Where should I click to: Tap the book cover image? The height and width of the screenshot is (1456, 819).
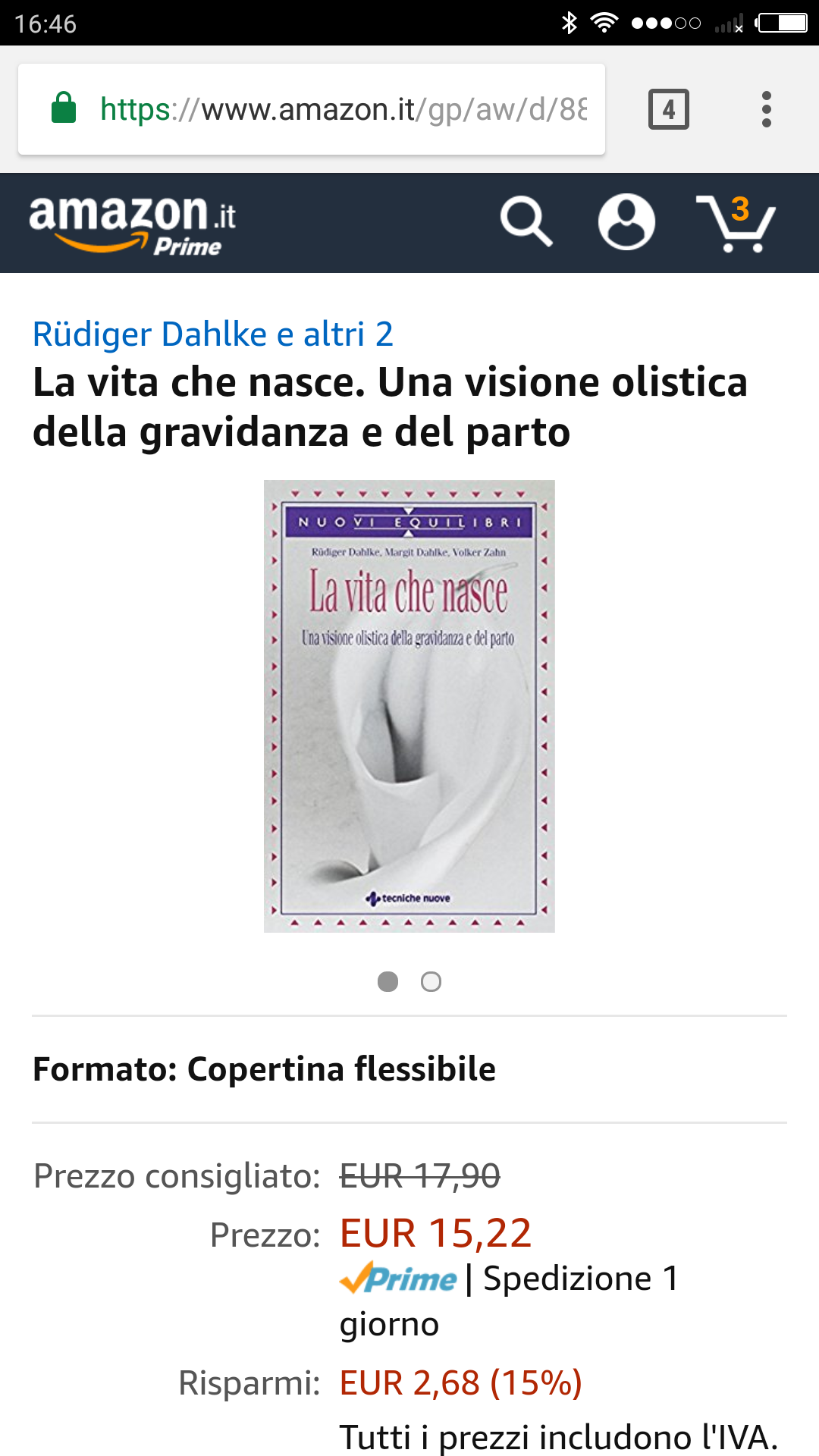tap(409, 706)
